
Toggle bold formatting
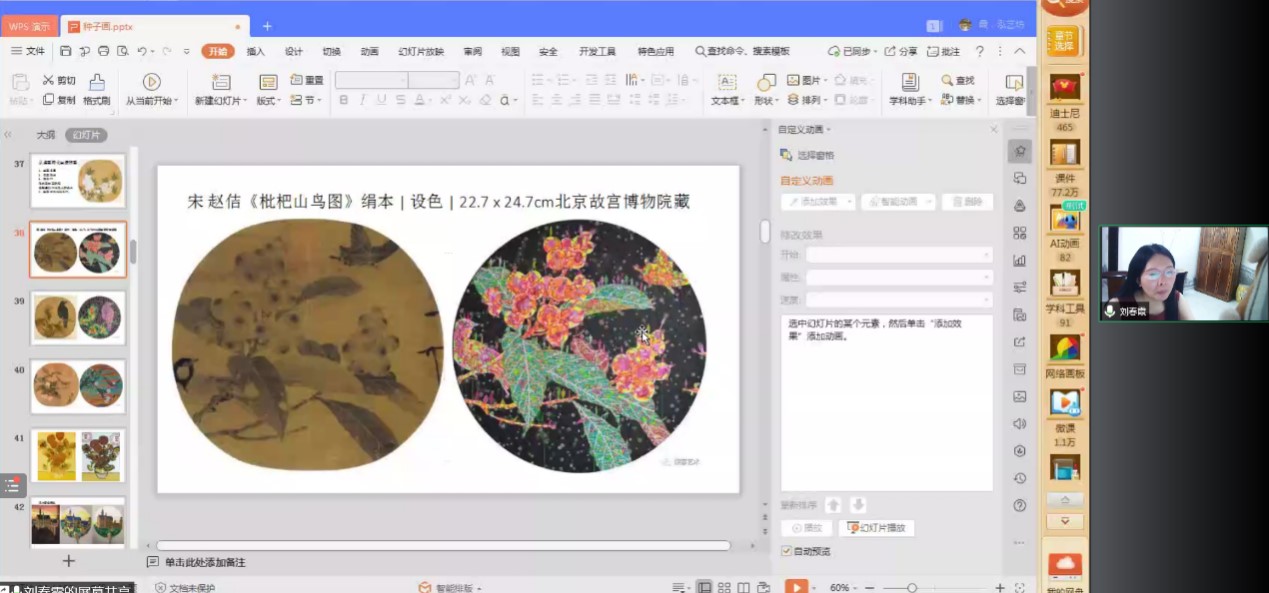pos(344,100)
